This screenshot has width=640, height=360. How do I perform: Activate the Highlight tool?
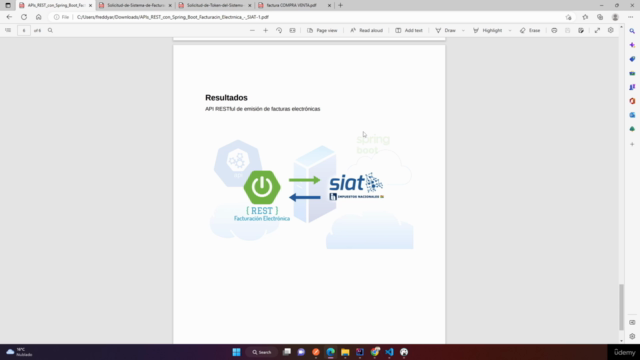click(487, 30)
